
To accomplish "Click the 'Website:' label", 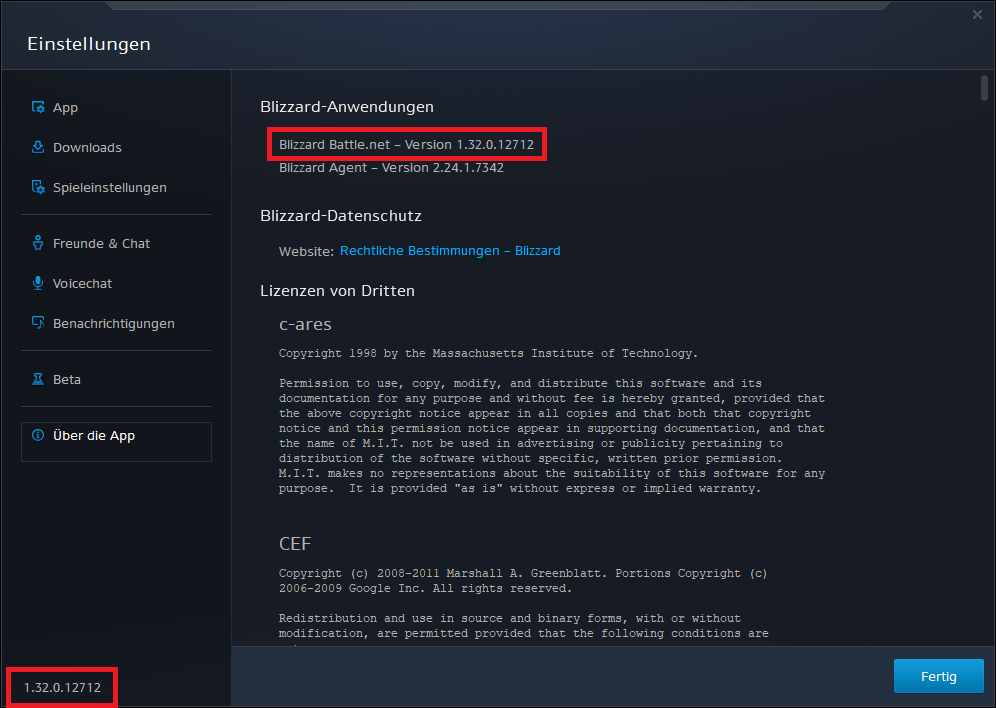I will [x=306, y=251].
